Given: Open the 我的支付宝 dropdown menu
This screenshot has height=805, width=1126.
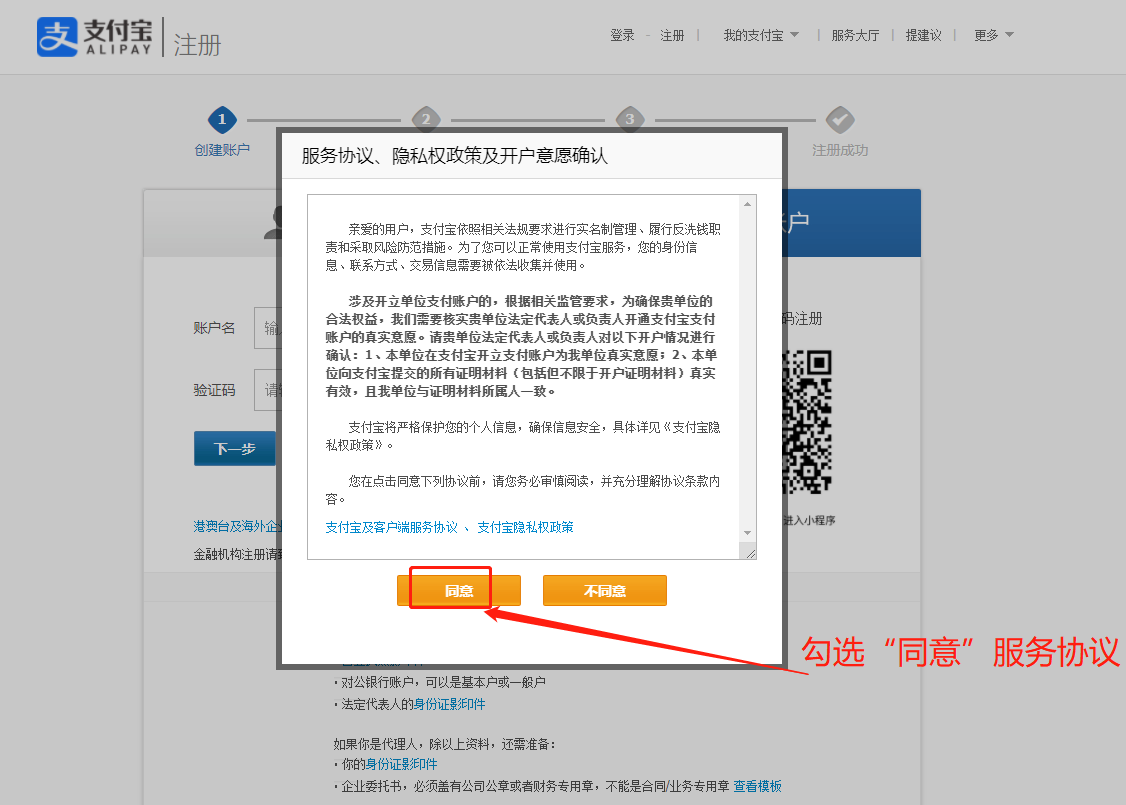Looking at the screenshot, I should (760, 35).
